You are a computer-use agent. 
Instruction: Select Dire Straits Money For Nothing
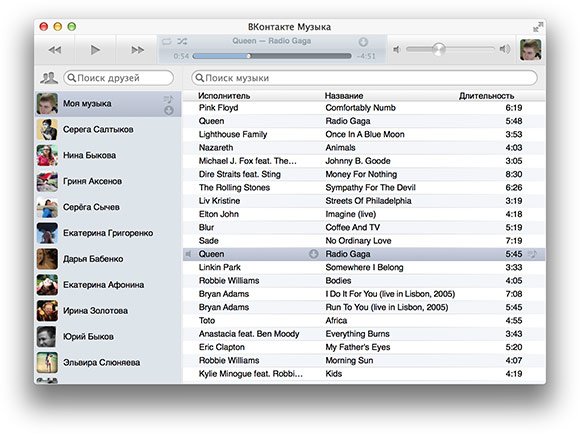point(364,174)
